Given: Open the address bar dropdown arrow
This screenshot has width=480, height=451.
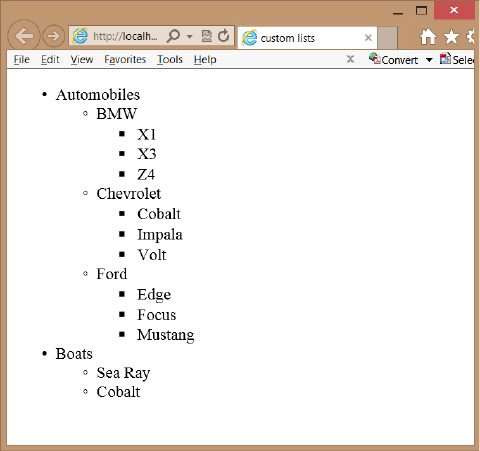Looking at the screenshot, I should tap(190, 36).
